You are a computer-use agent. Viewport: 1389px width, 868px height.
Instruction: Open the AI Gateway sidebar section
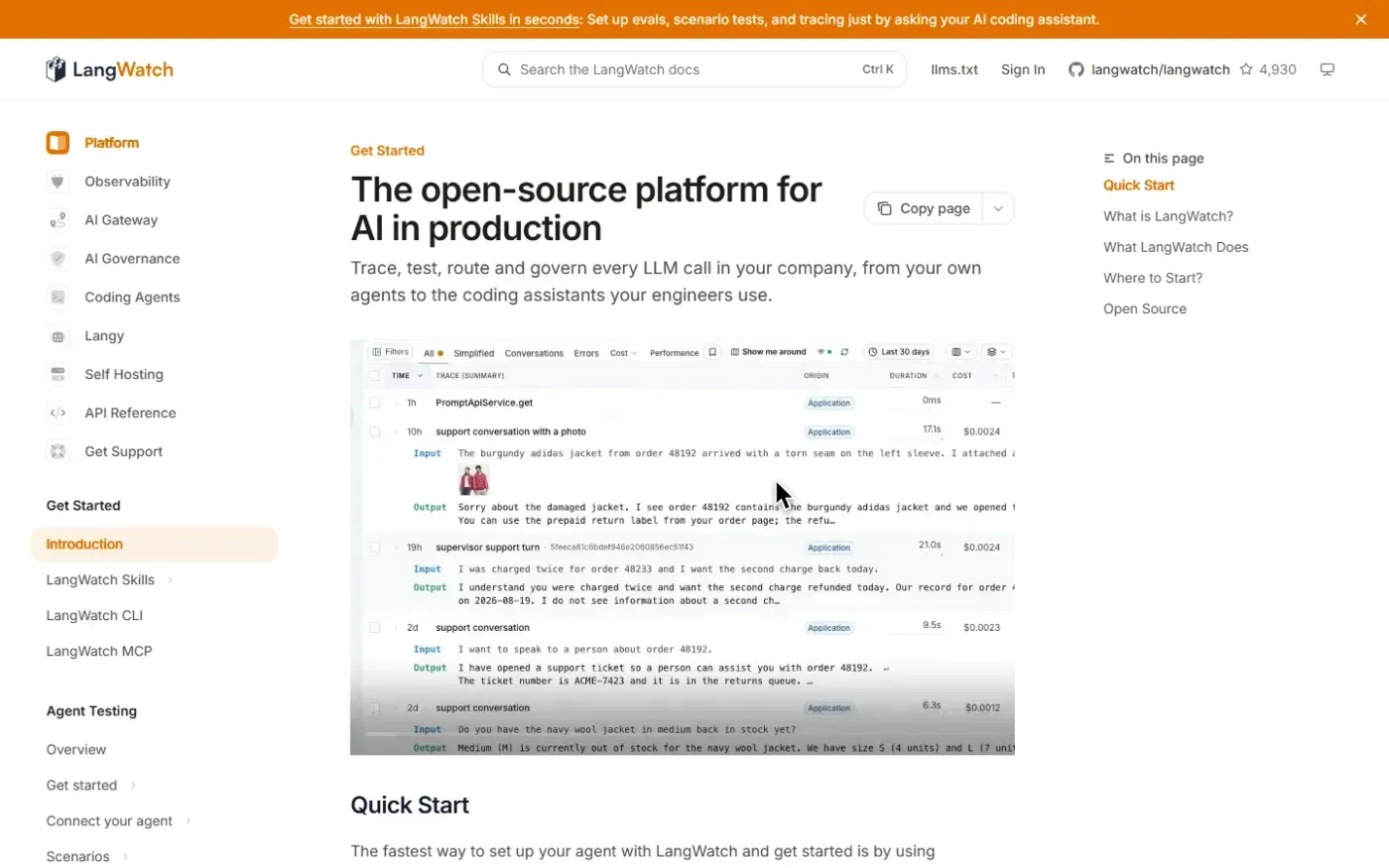(x=102, y=220)
